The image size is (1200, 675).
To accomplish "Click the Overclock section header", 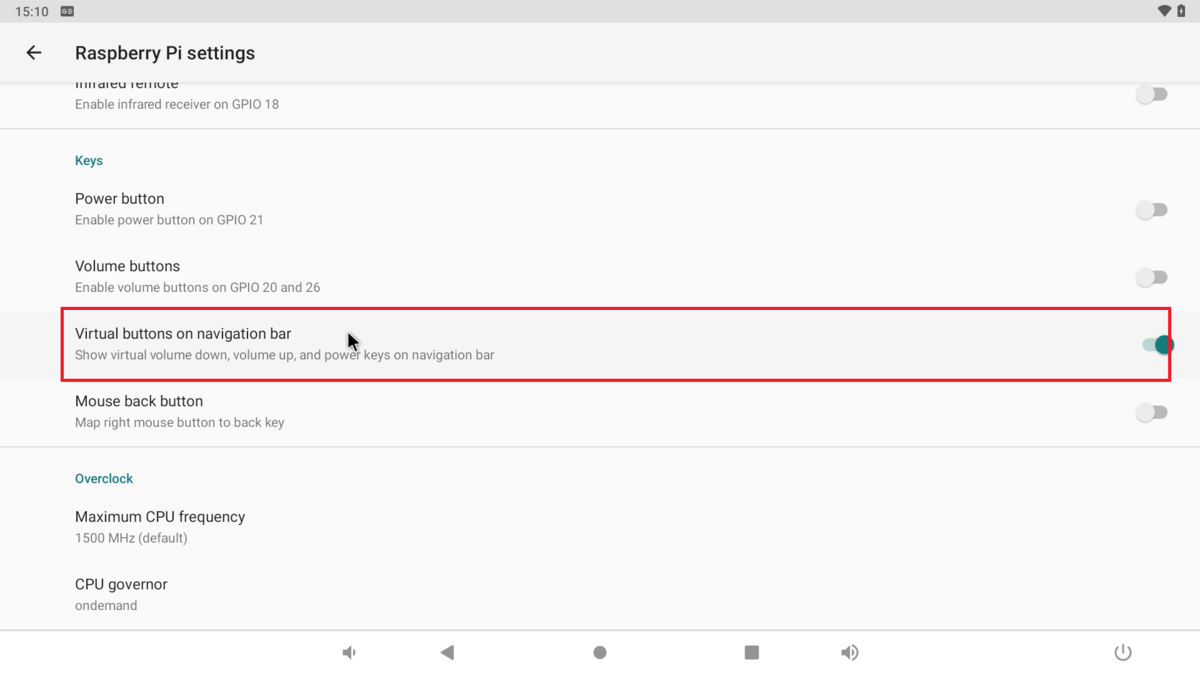I will click(104, 479).
